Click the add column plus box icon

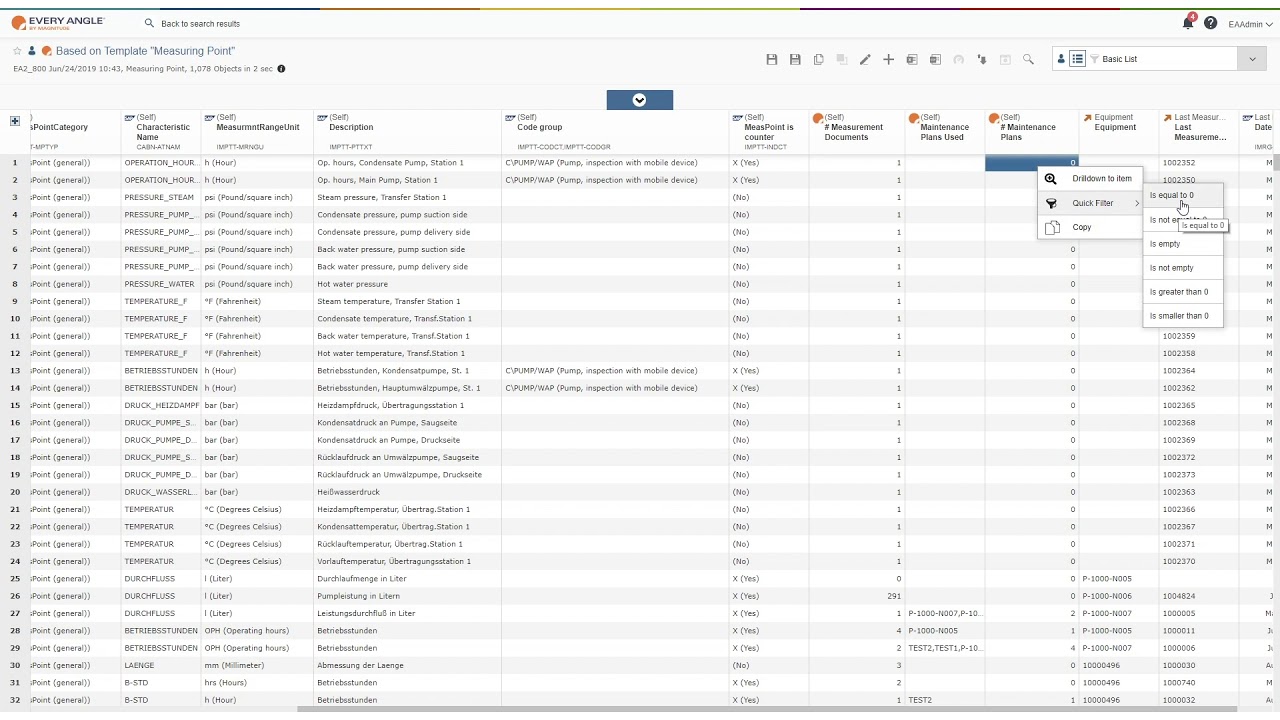15,121
